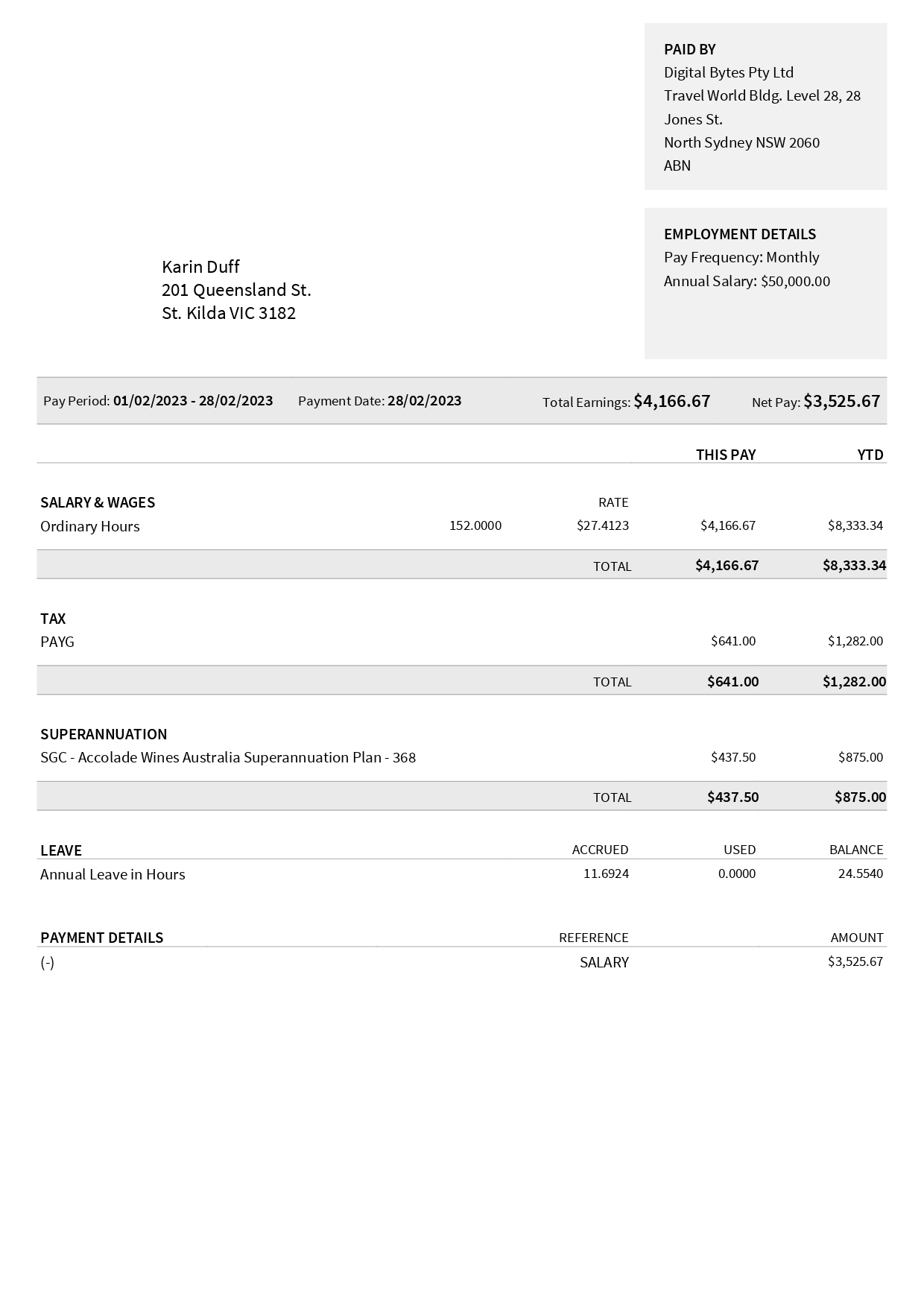Click the Pay Frequency: Monthly text
This screenshot has height=1308, width=924.
(741, 257)
